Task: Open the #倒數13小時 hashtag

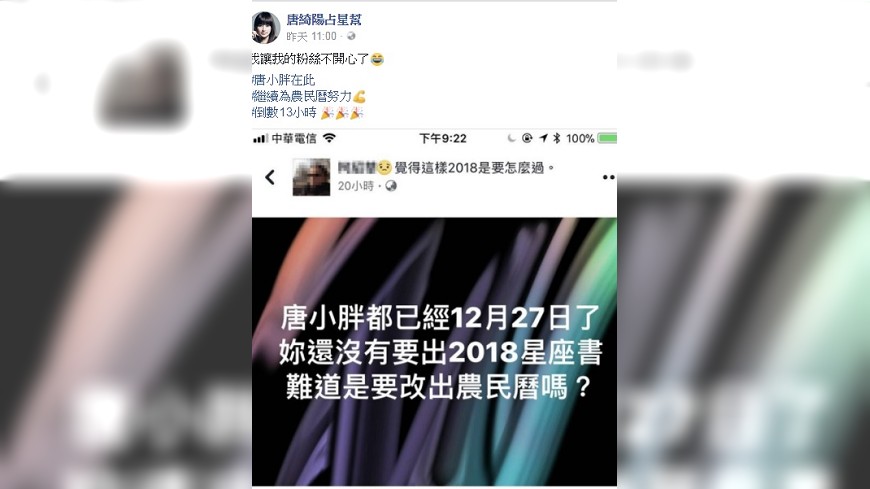Action: pos(284,113)
